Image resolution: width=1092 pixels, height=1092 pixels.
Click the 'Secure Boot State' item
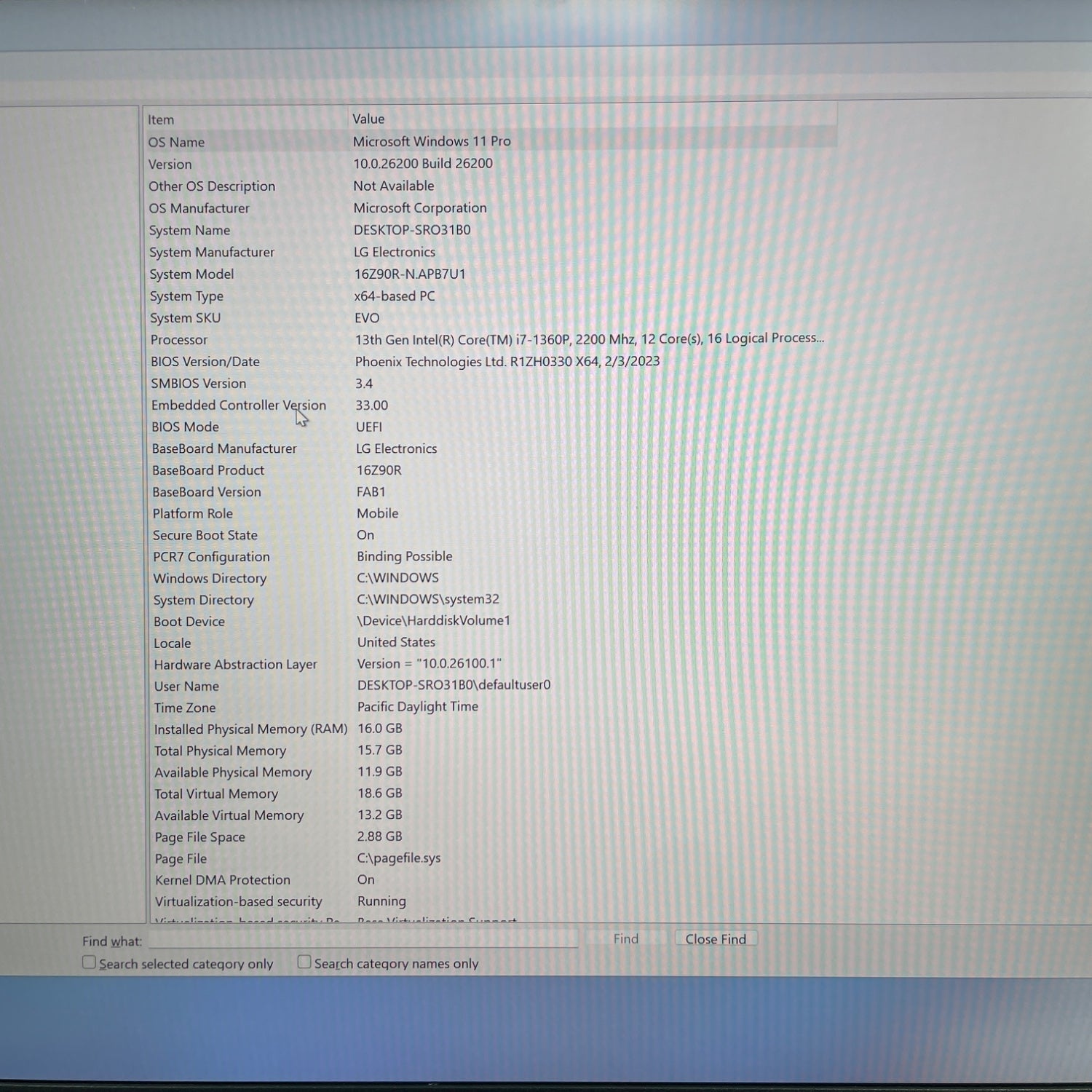point(205,535)
